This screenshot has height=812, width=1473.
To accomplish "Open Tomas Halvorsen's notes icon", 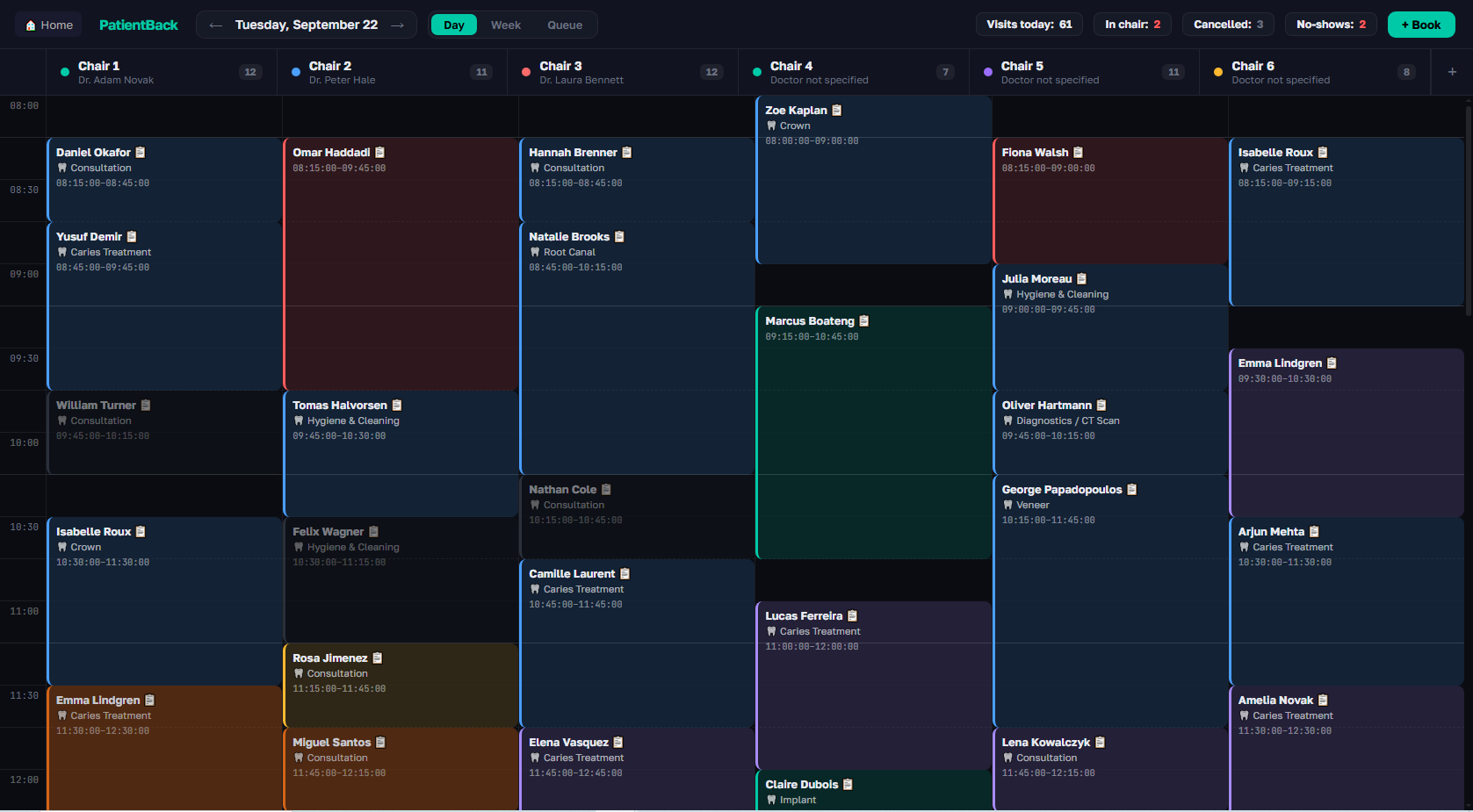I will [x=397, y=406].
